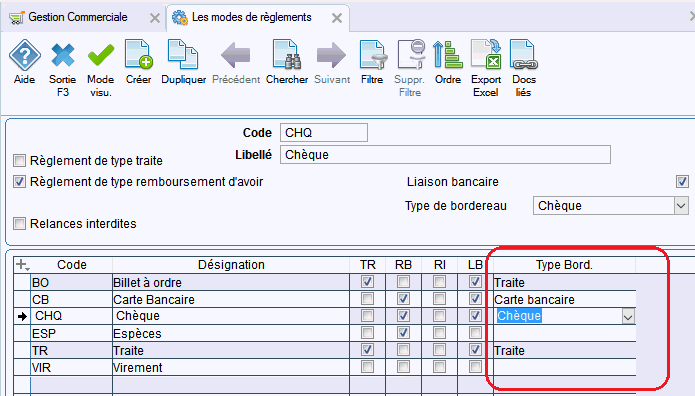Select the Les modes de règlements tab

(252, 17)
